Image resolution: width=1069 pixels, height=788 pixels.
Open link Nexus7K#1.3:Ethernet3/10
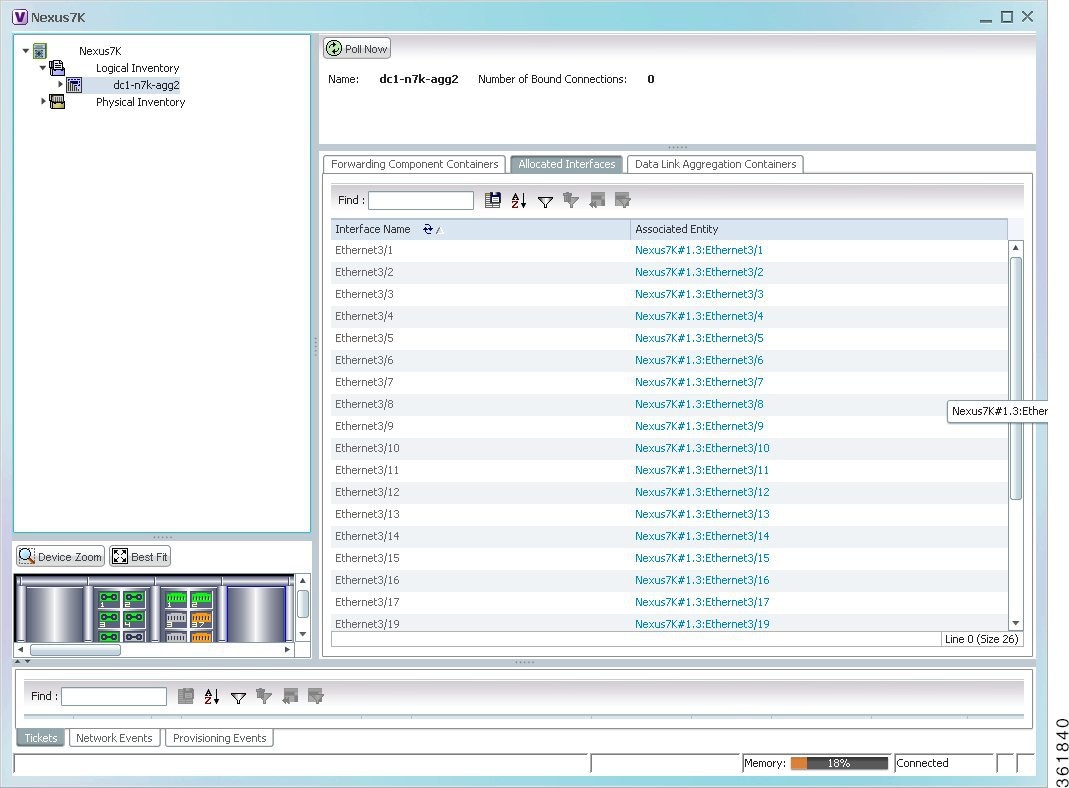click(x=702, y=448)
